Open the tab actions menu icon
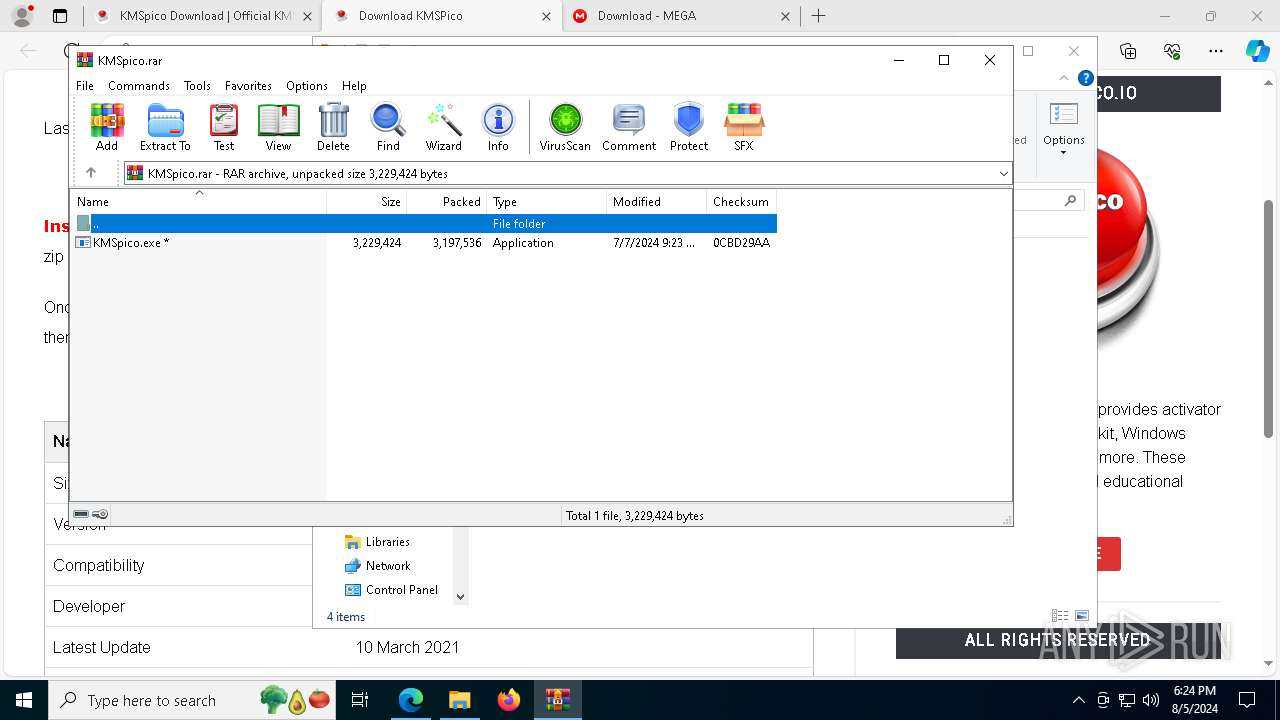 click(x=60, y=16)
